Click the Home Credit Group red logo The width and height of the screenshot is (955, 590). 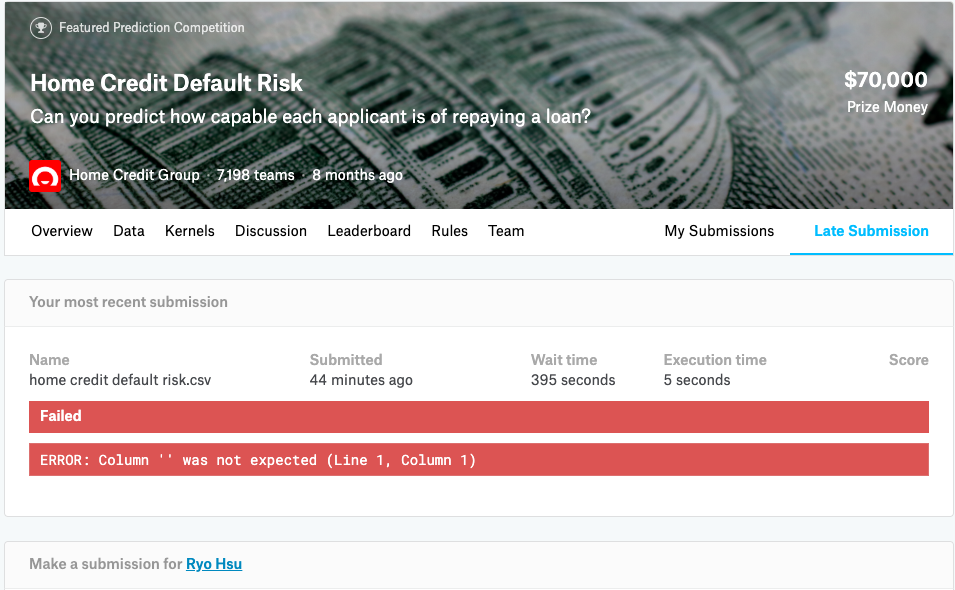coord(45,176)
